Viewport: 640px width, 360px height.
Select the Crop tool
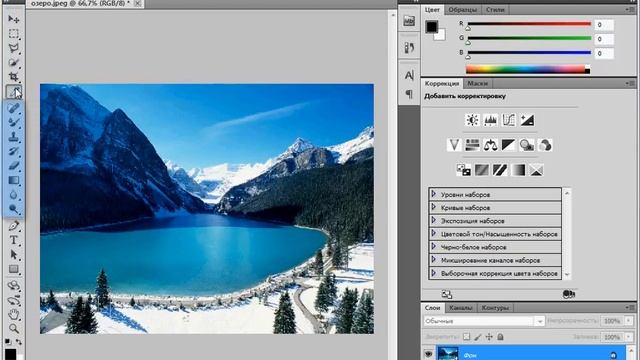[13, 77]
